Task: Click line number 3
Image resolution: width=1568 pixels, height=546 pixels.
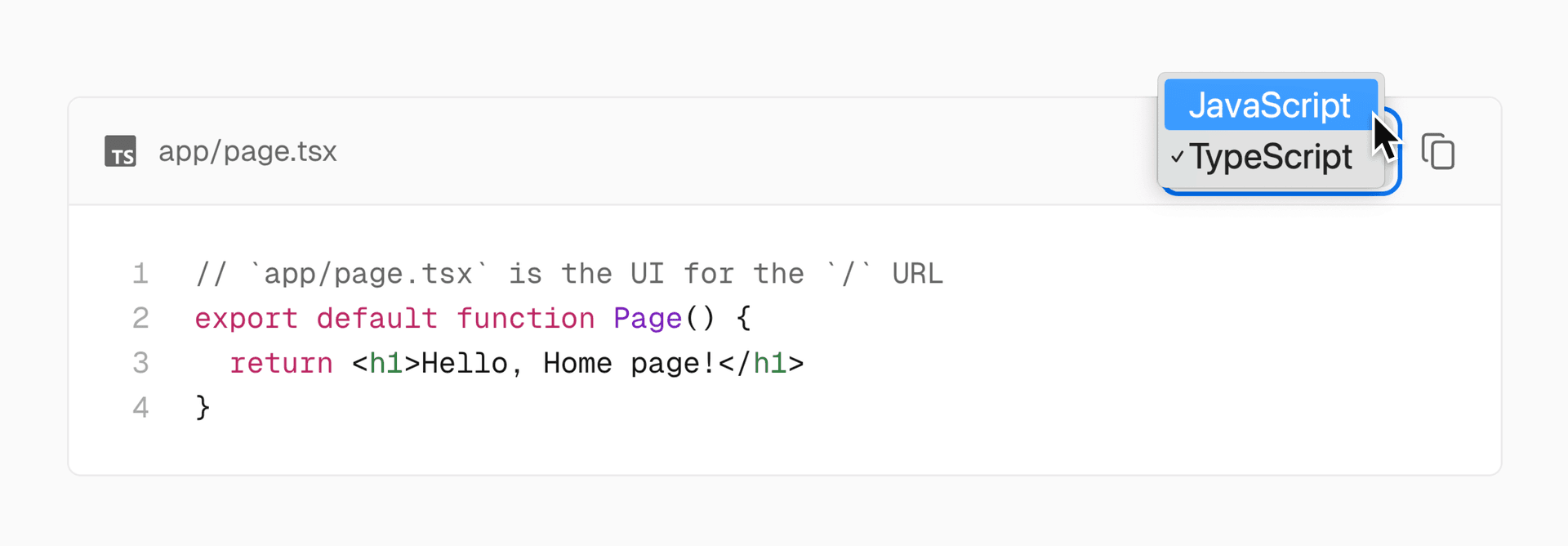Action: coord(140,363)
